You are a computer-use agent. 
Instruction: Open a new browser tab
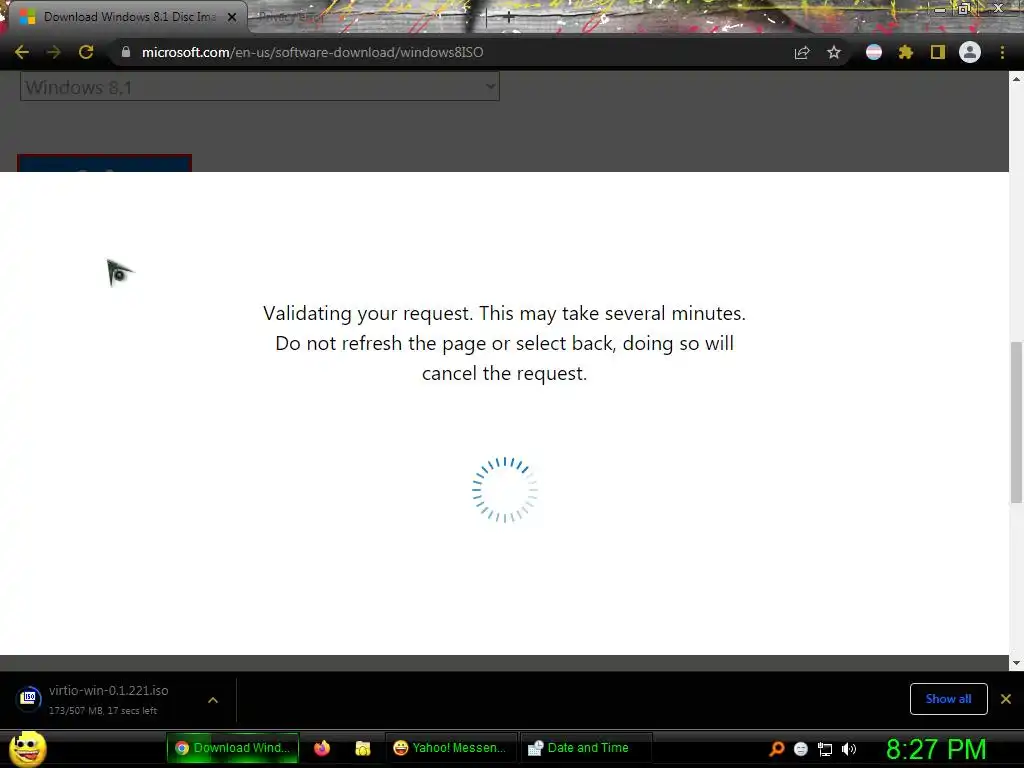click(x=509, y=18)
